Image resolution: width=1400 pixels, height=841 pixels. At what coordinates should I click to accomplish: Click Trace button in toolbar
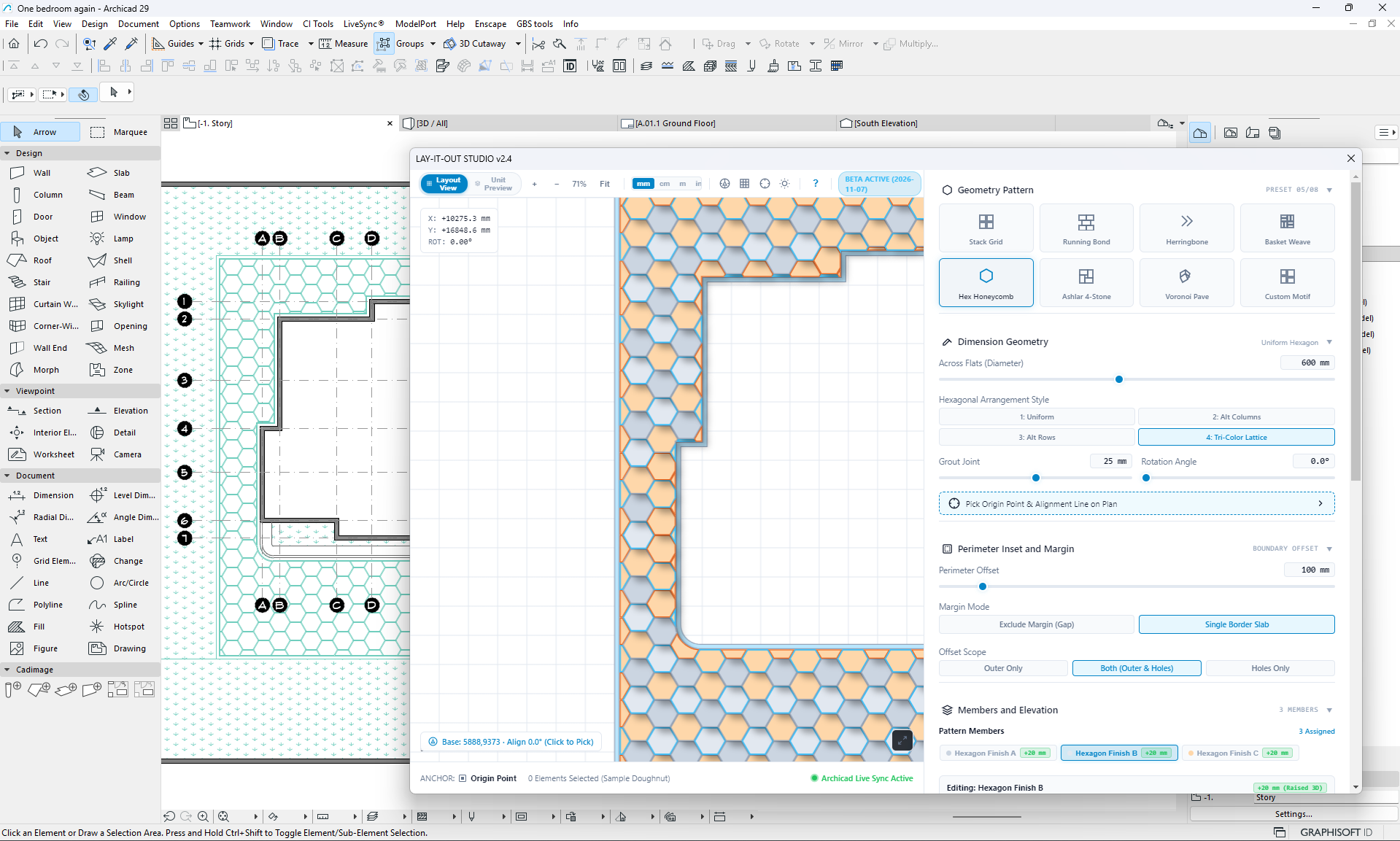281,44
